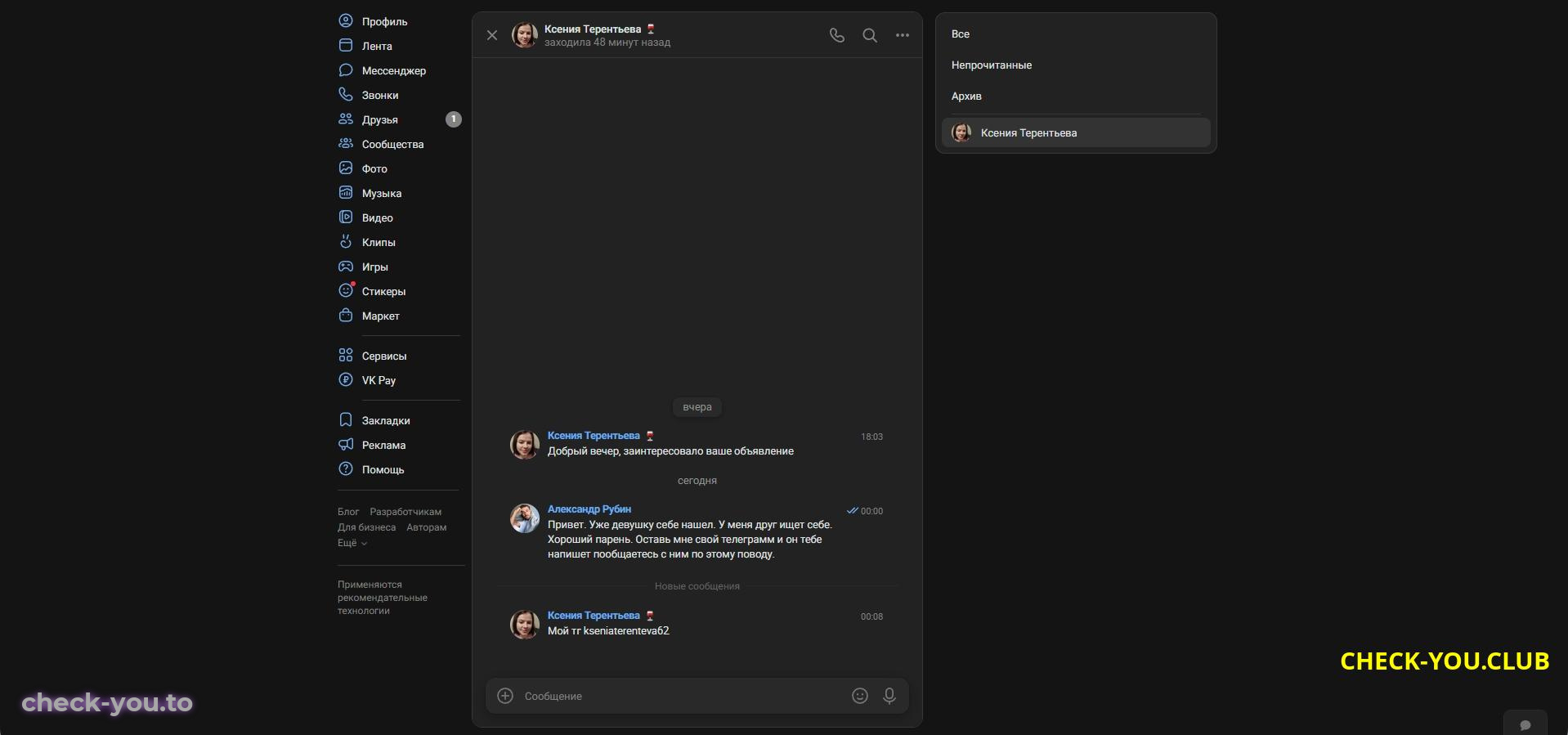1568x735 pixels.
Task: Select the Архив chats filter
Action: (x=1076, y=96)
